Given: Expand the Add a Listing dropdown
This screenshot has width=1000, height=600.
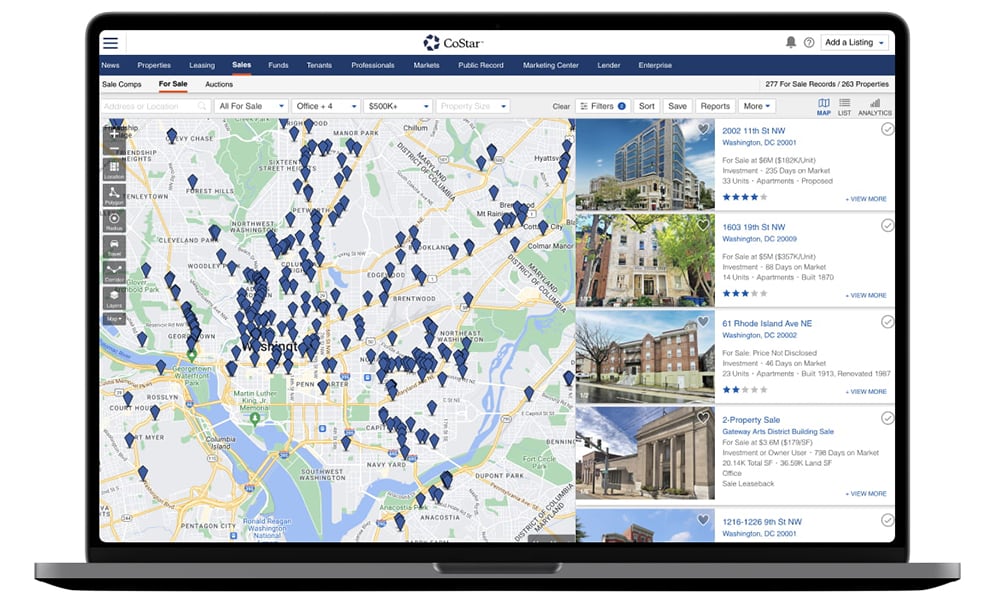Looking at the screenshot, I should (854, 43).
